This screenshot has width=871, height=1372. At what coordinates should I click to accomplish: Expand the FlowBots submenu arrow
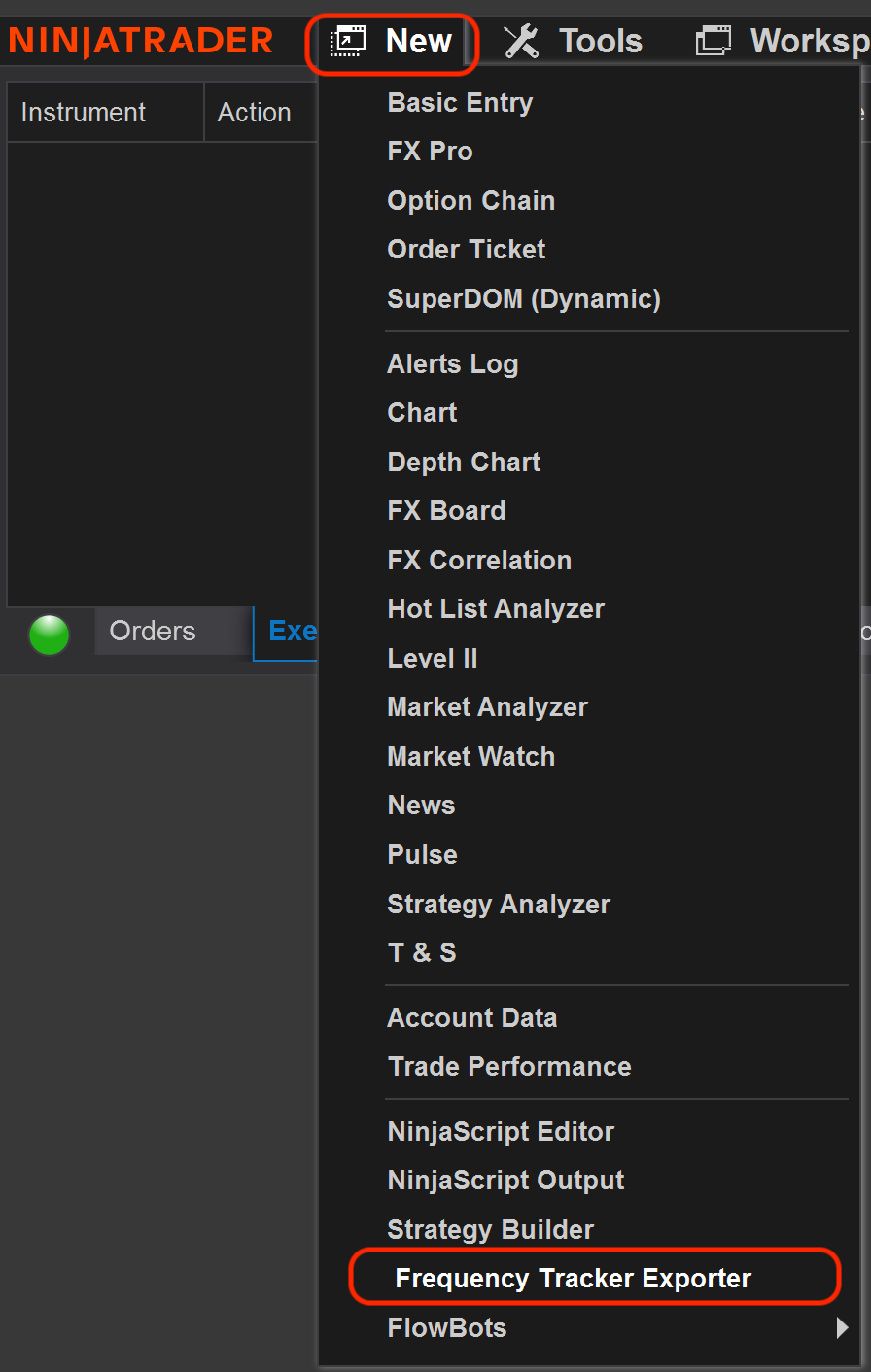pyautogui.click(x=842, y=1328)
